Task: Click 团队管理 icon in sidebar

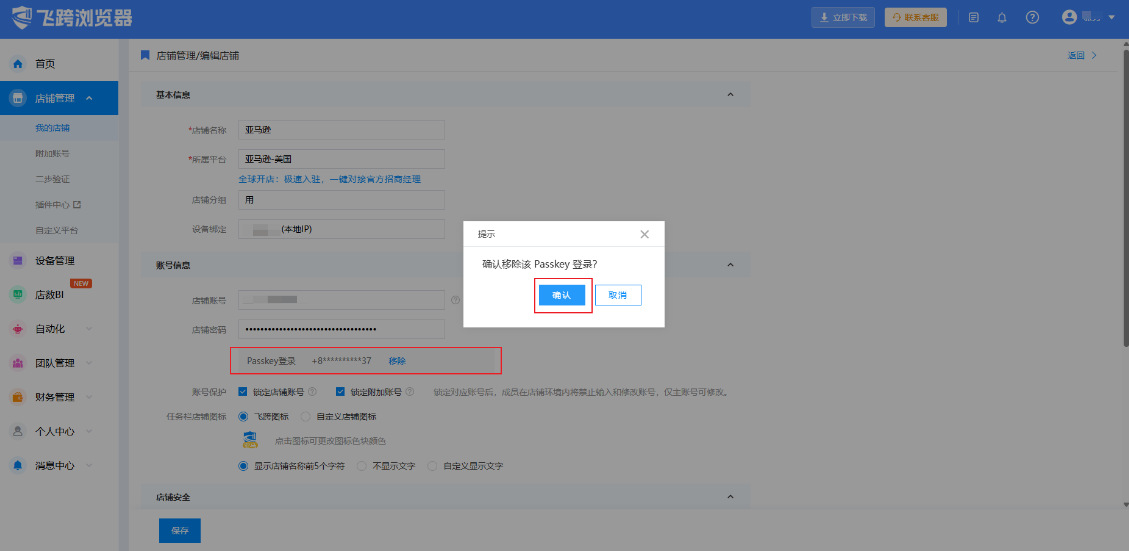Action: click(17, 363)
